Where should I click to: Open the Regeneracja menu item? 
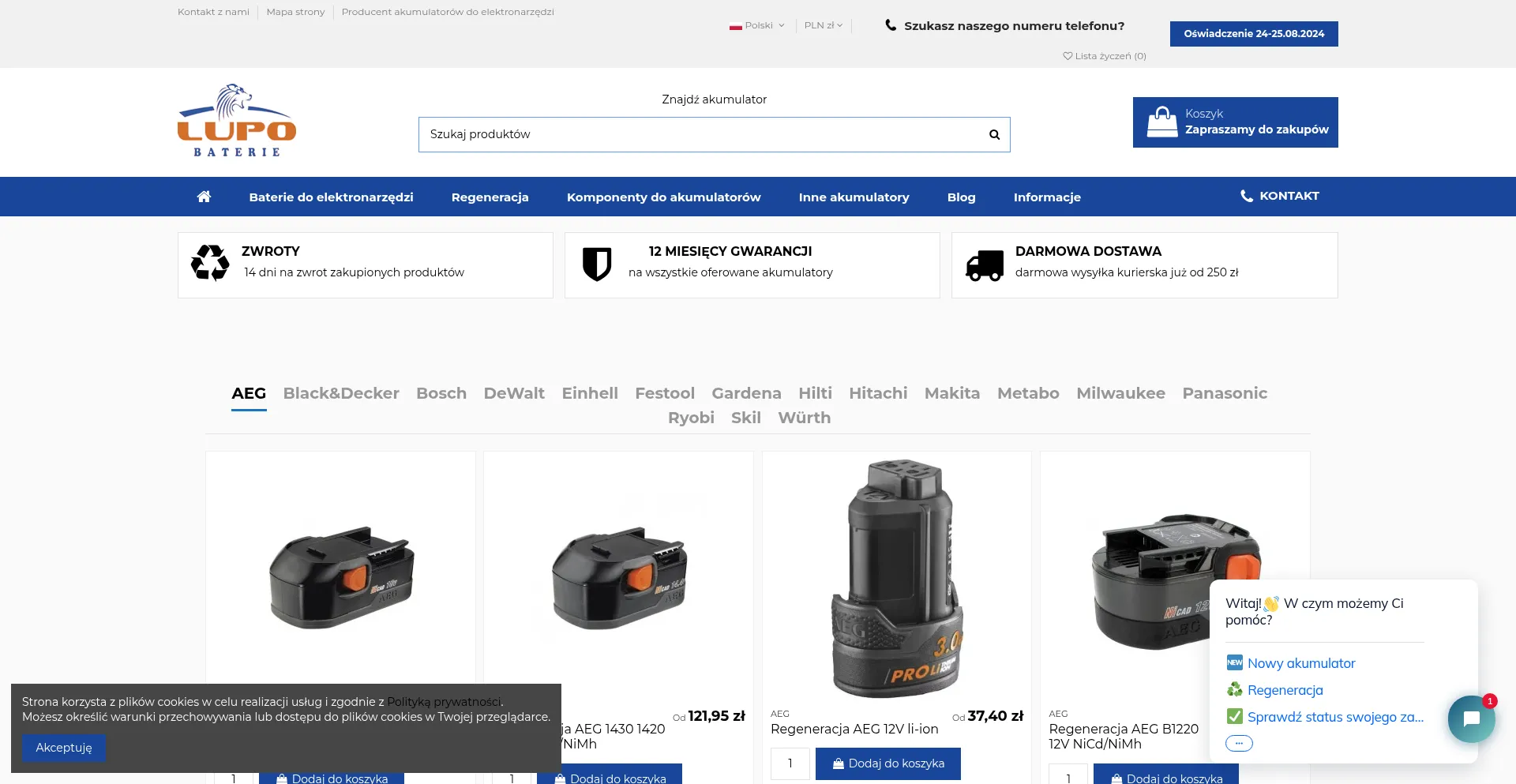(490, 197)
